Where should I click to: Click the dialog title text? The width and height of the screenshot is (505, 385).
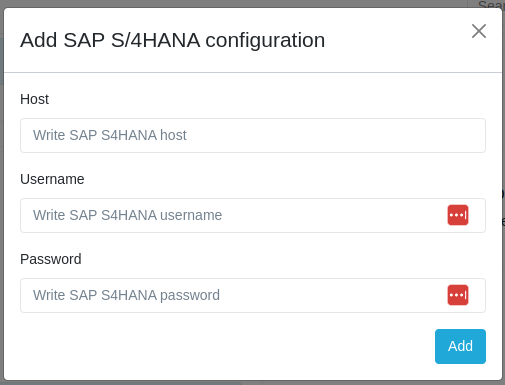tap(172, 40)
